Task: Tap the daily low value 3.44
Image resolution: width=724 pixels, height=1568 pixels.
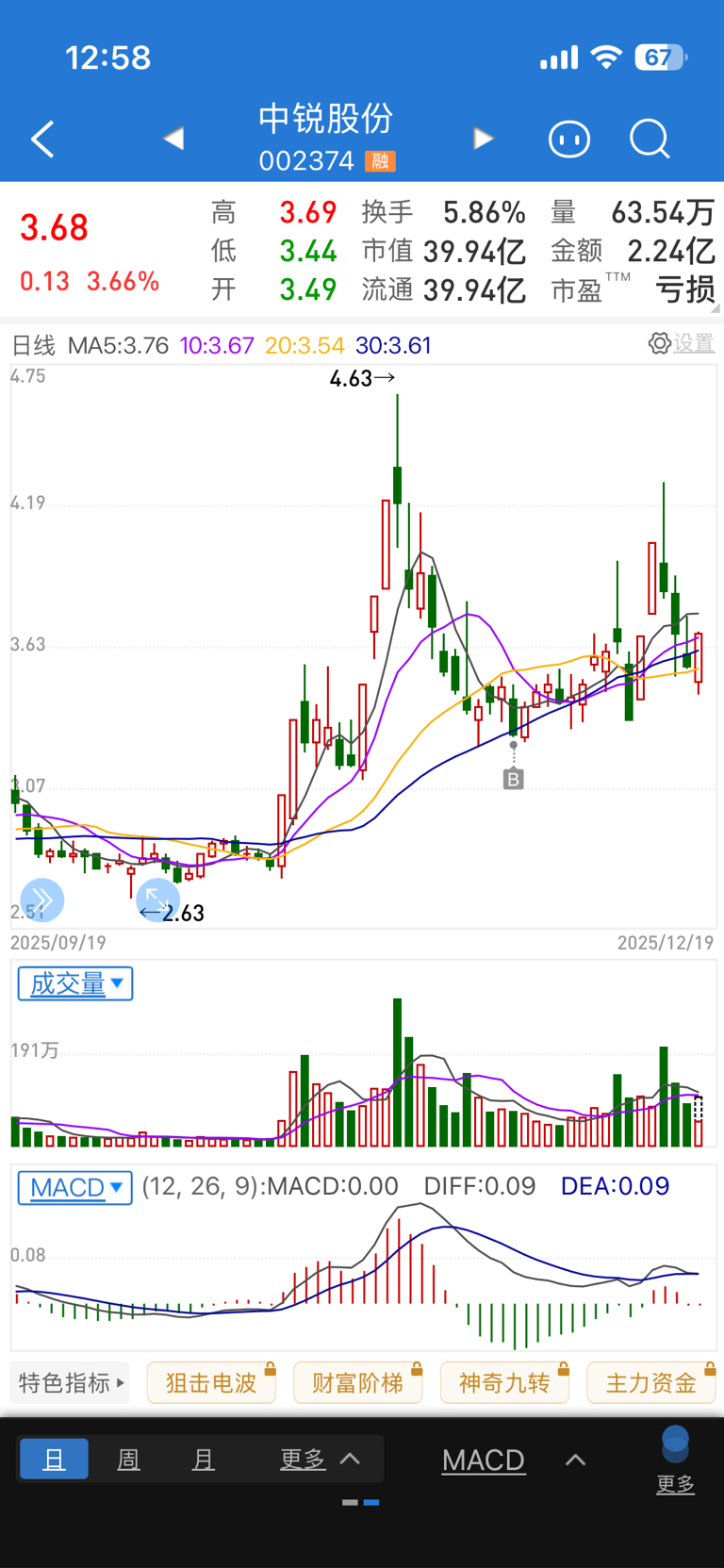Action: pyautogui.click(x=308, y=251)
